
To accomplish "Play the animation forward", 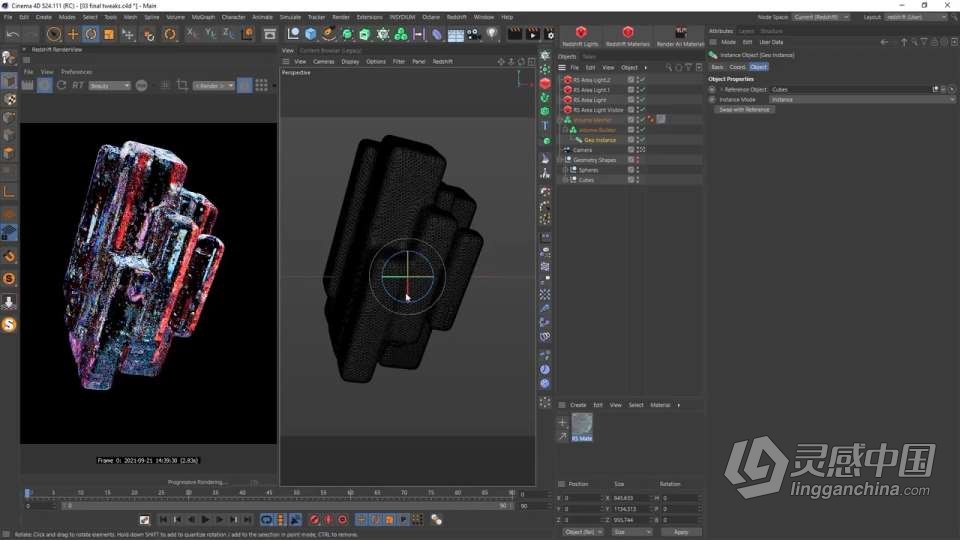I will tap(205, 520).
